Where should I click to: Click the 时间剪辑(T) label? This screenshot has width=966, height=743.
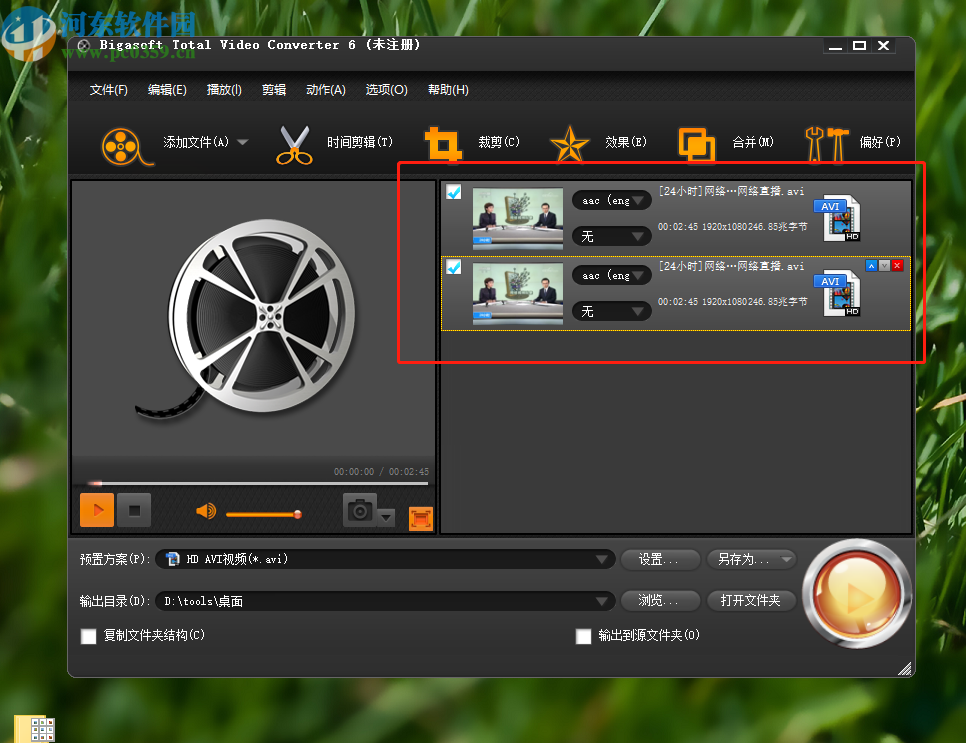(x=360, y=142)
